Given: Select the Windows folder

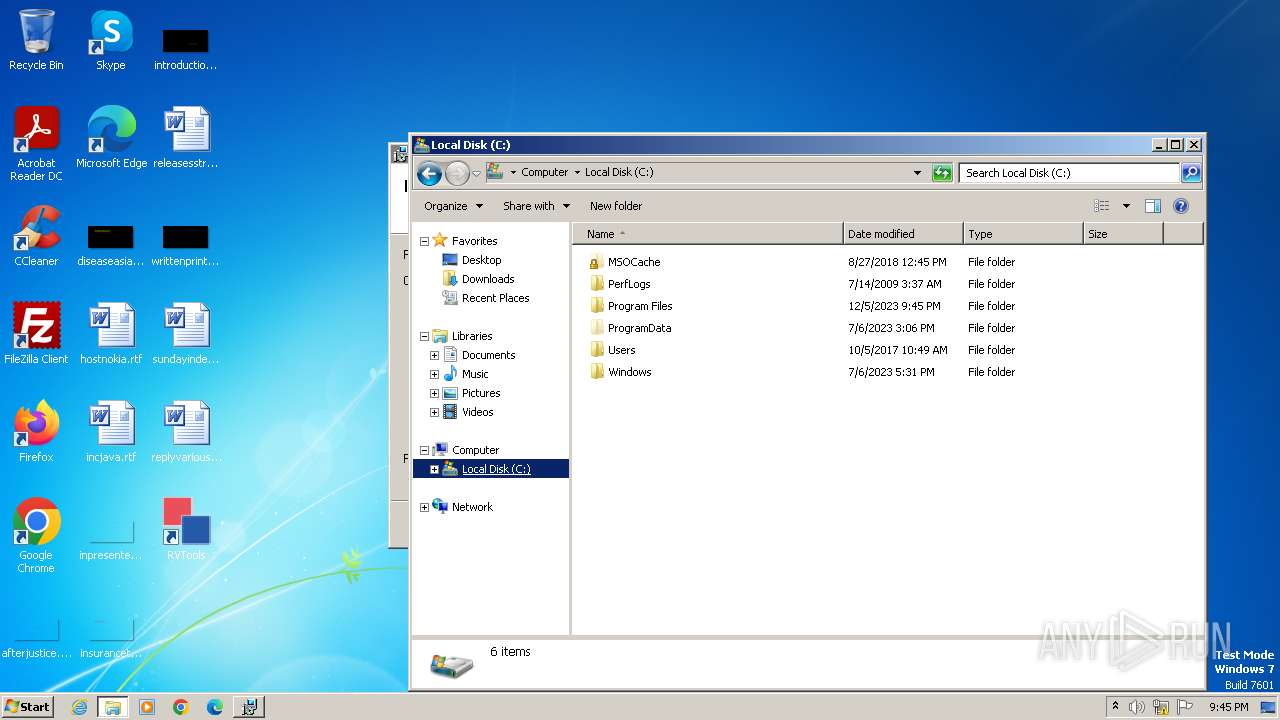Looking at the screenshot, I should point(629,372).
